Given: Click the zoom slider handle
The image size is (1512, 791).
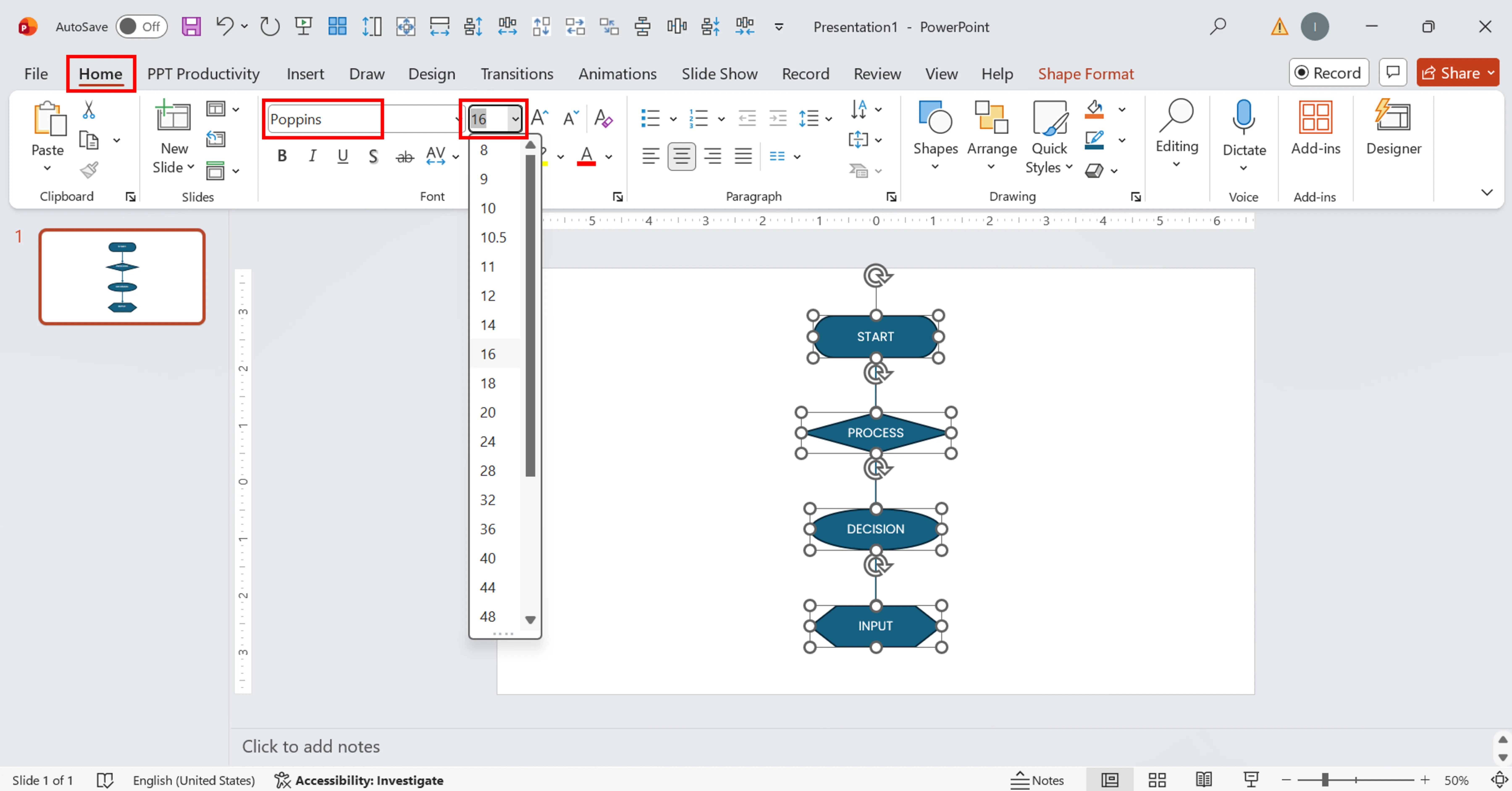Looking at the screenshot, I should pyautogui.click(x=1324, y=780).
